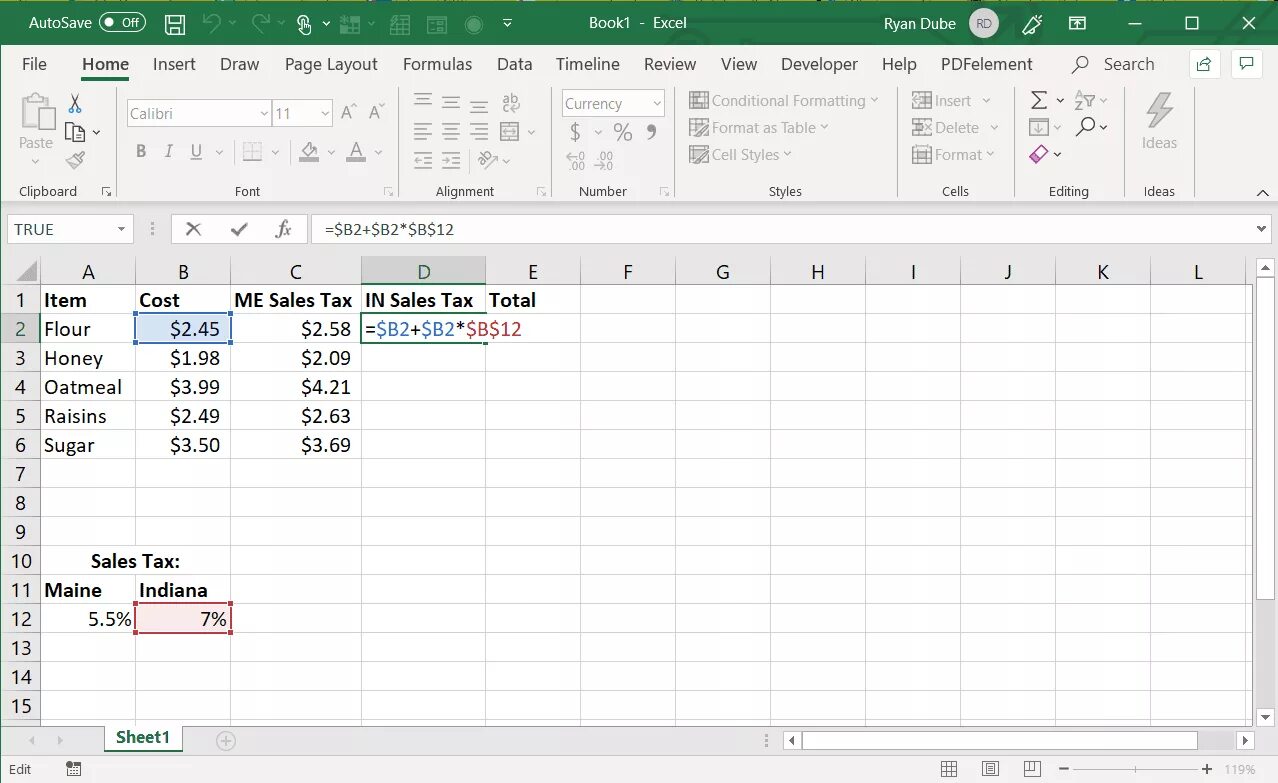Click the Insert cells button

(941, 100)
